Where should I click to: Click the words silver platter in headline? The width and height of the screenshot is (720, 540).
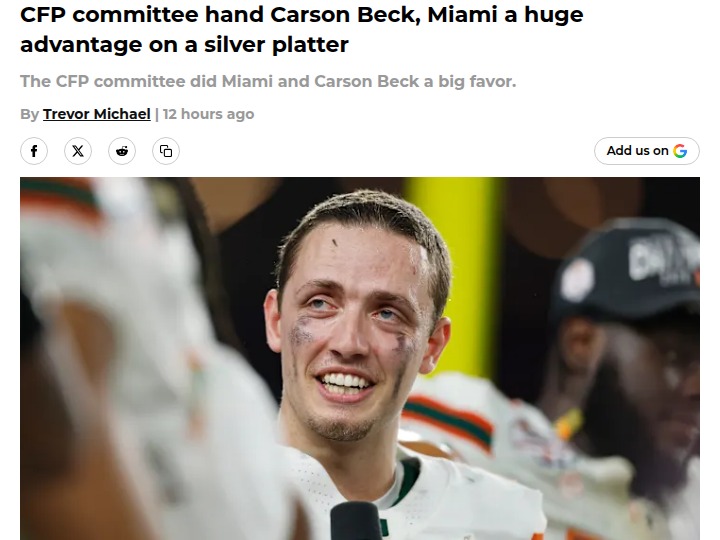[276, 45]
